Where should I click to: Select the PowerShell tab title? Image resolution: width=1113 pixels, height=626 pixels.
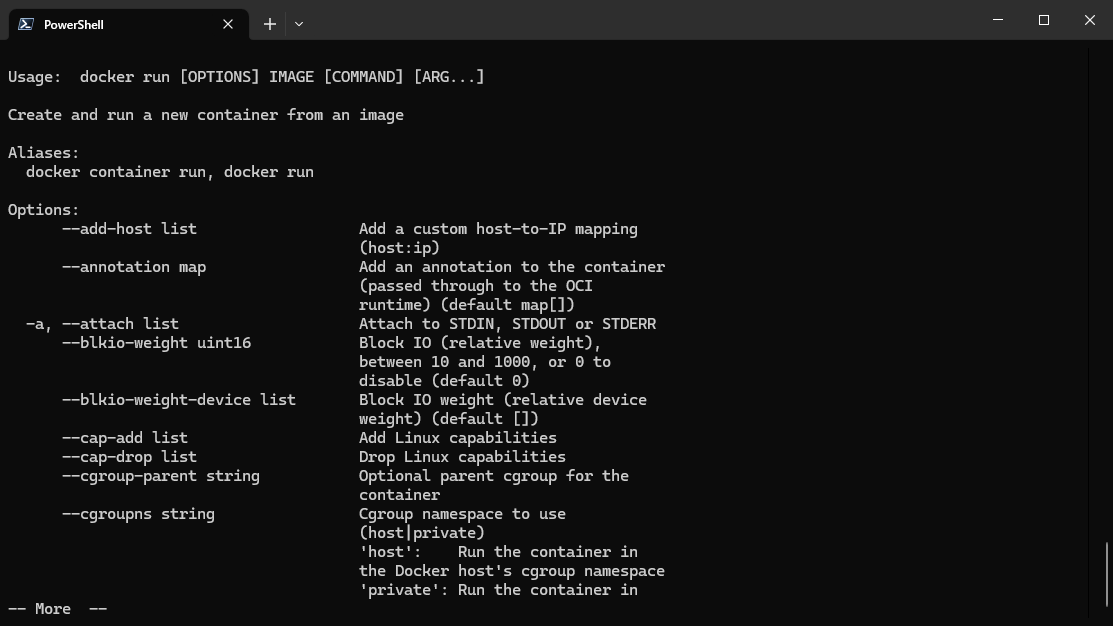(74, 25)
